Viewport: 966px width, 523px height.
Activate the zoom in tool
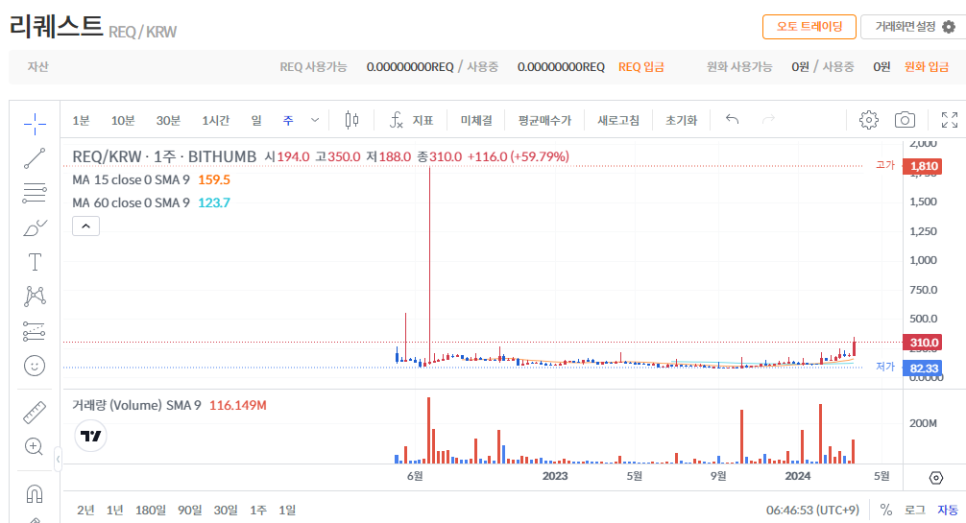[34, 447]
